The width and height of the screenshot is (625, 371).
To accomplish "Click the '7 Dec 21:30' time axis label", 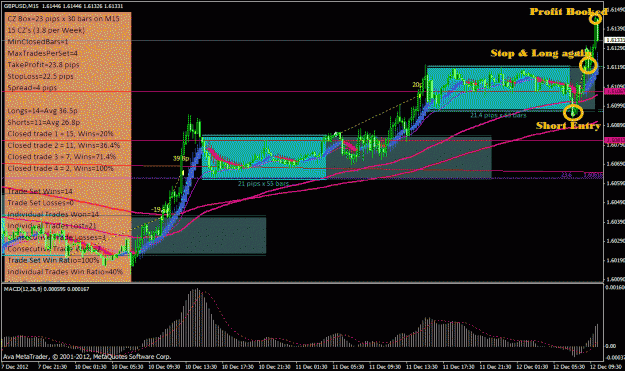I will click(x=52, y=367).
